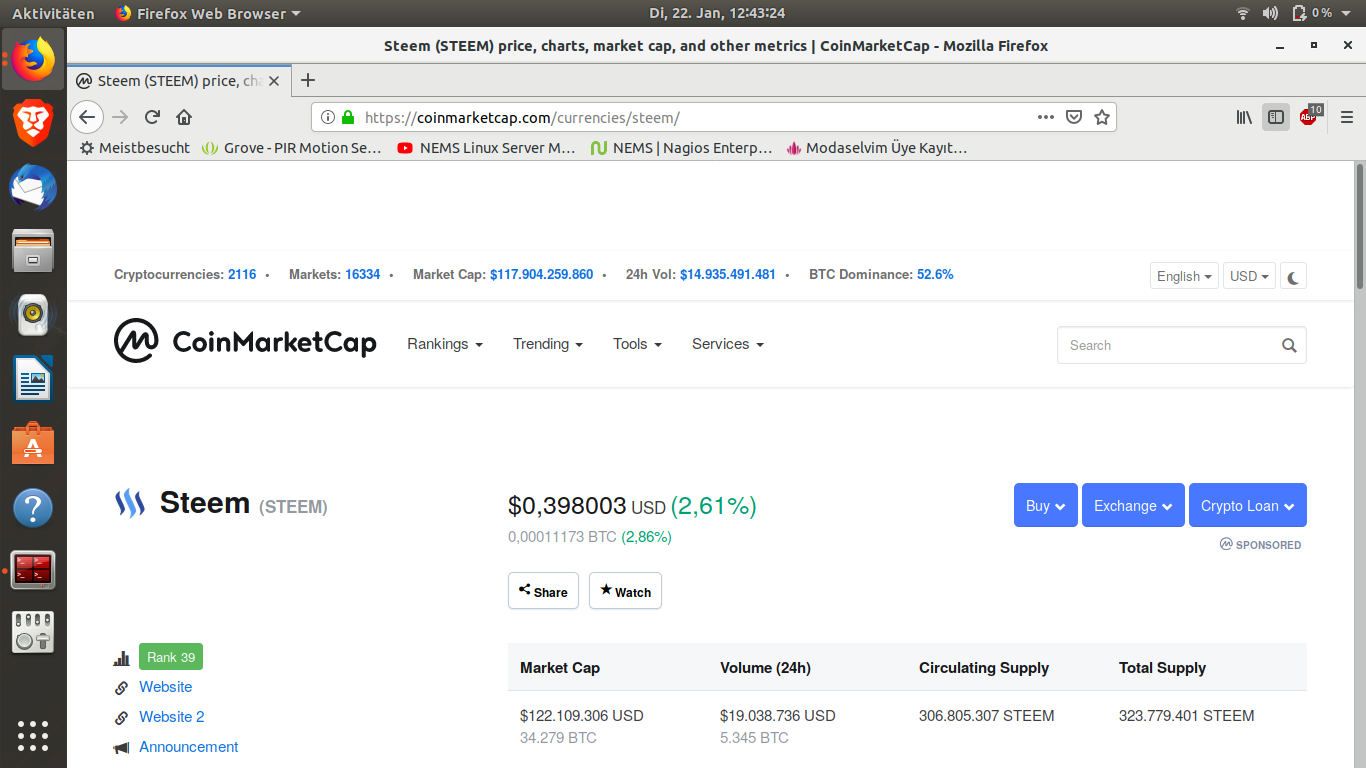Open the Wi-Fi network indicator
Screen dimensions: 1366x768
pos(1243,13)
